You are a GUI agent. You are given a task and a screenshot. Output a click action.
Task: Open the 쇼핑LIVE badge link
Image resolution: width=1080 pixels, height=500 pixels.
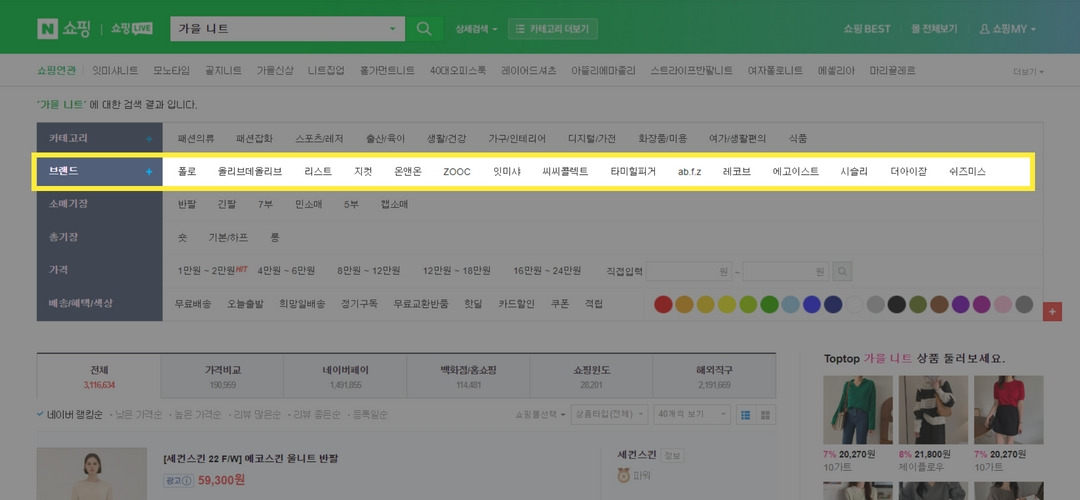tap(132, 29)
